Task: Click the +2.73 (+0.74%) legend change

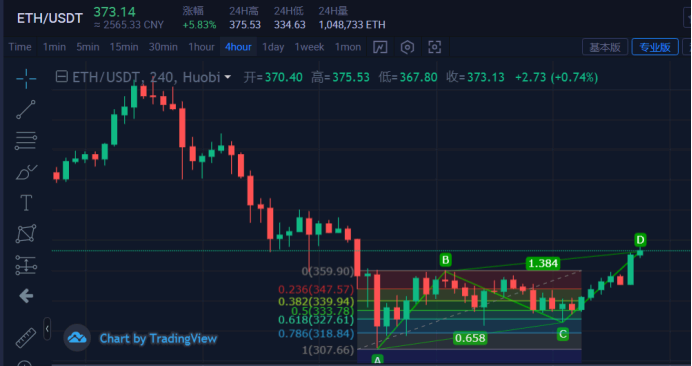Action: [557, 77]
